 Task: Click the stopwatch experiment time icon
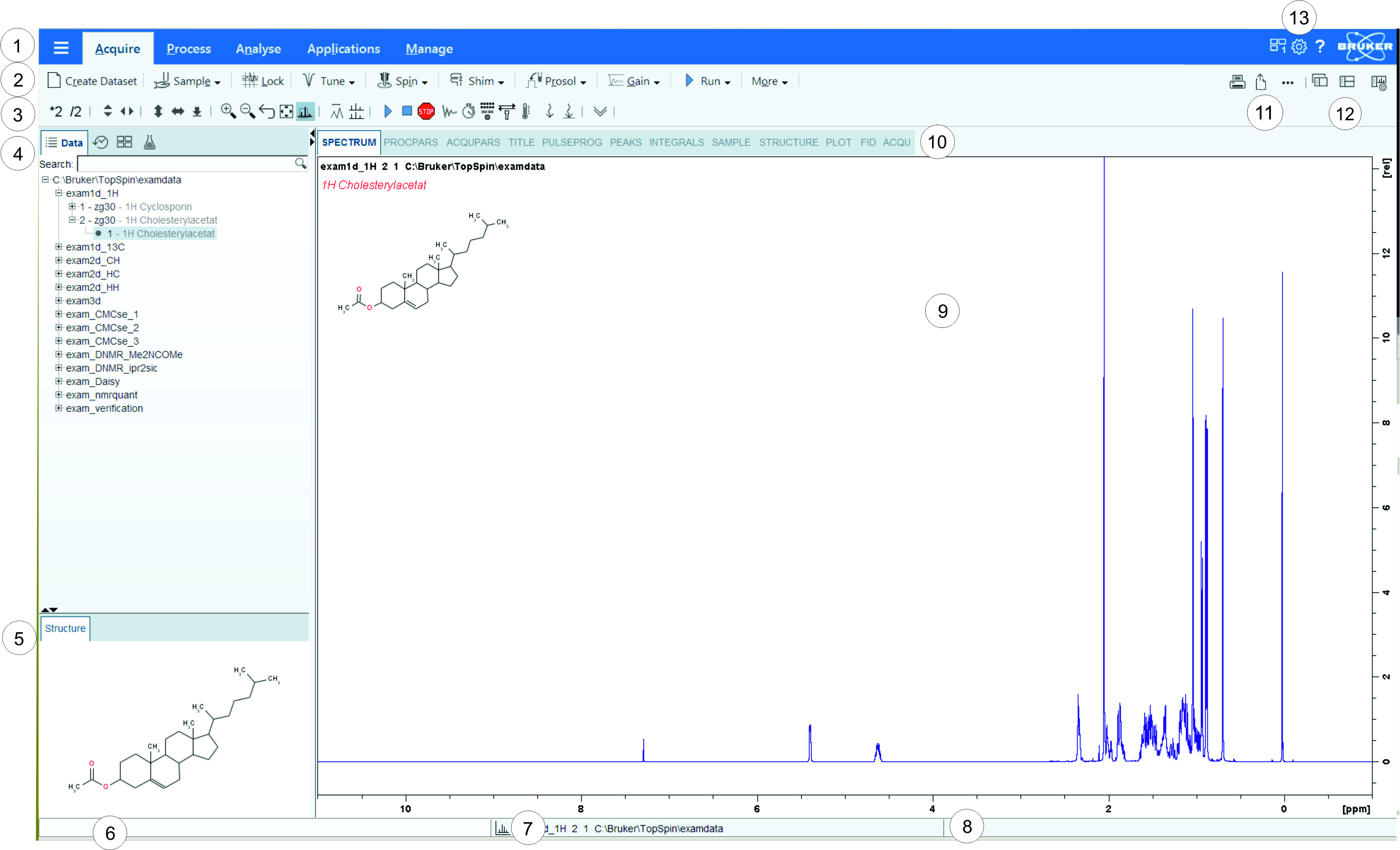469,111
